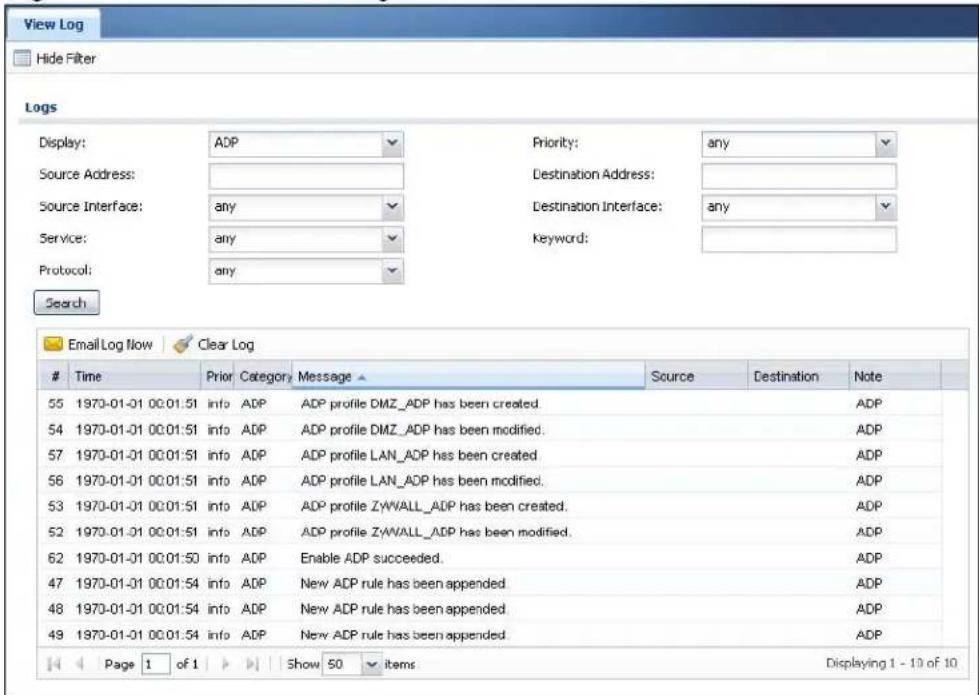Select log row ZyWALL_ADP has been modified

coord(489,532)
